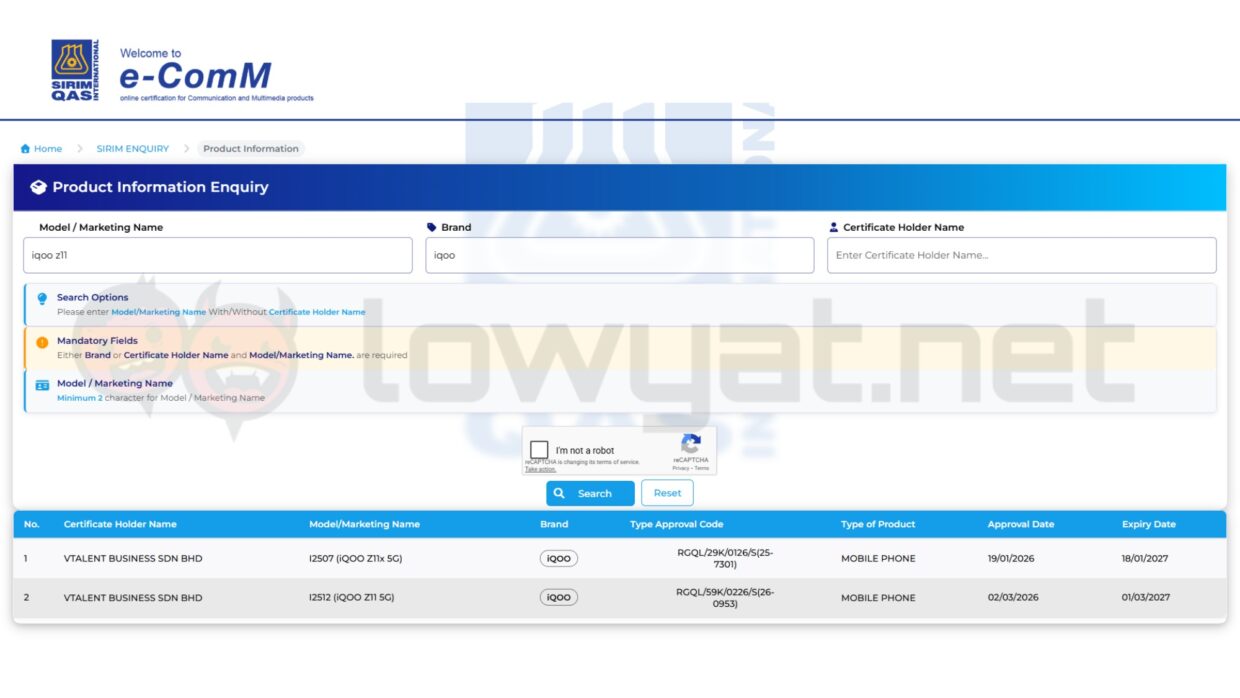Open the Take action link under reCAPTCHA

coord(539,468)
